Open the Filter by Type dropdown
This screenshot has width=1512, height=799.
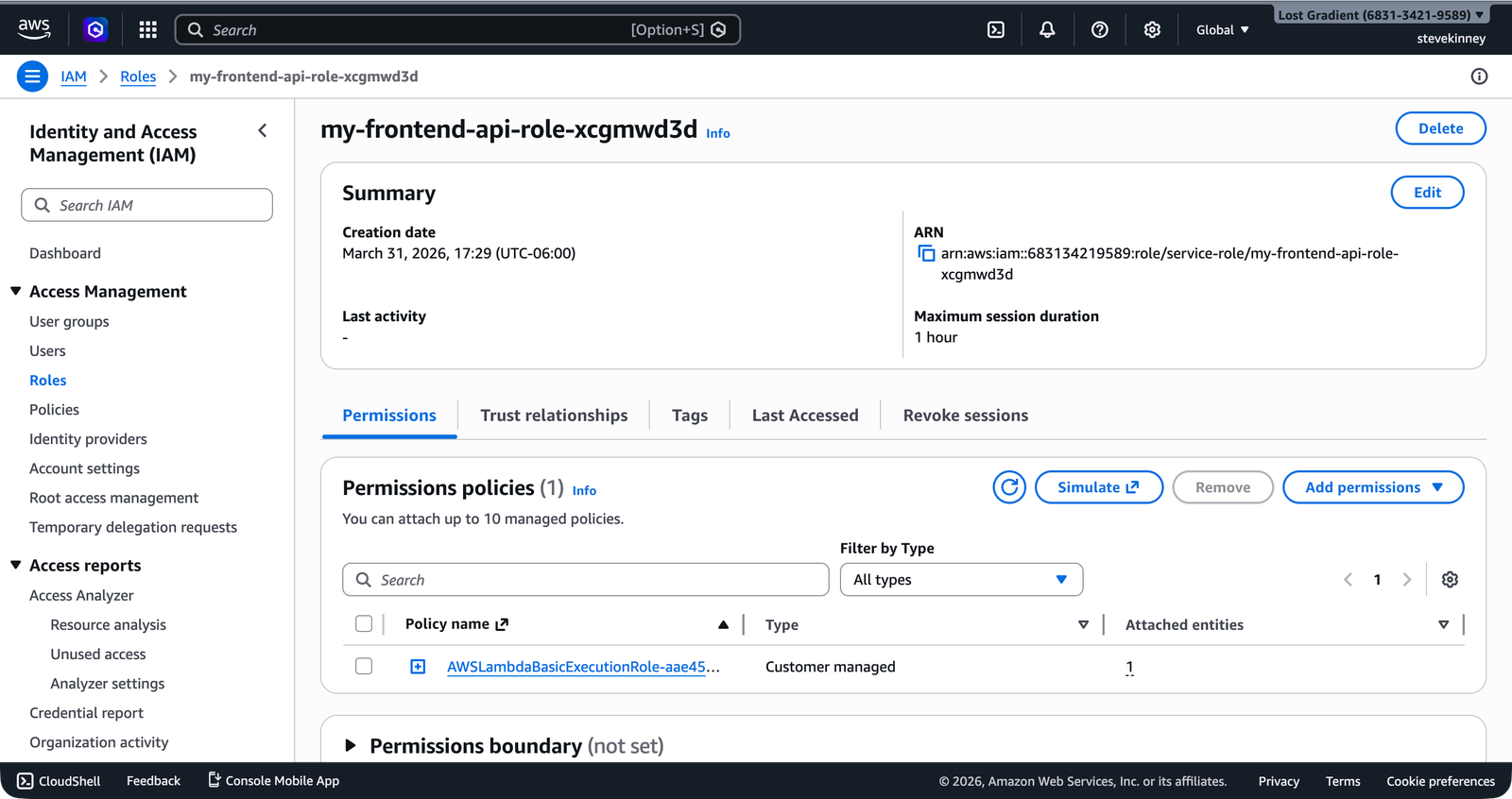(x=961, y=580)
